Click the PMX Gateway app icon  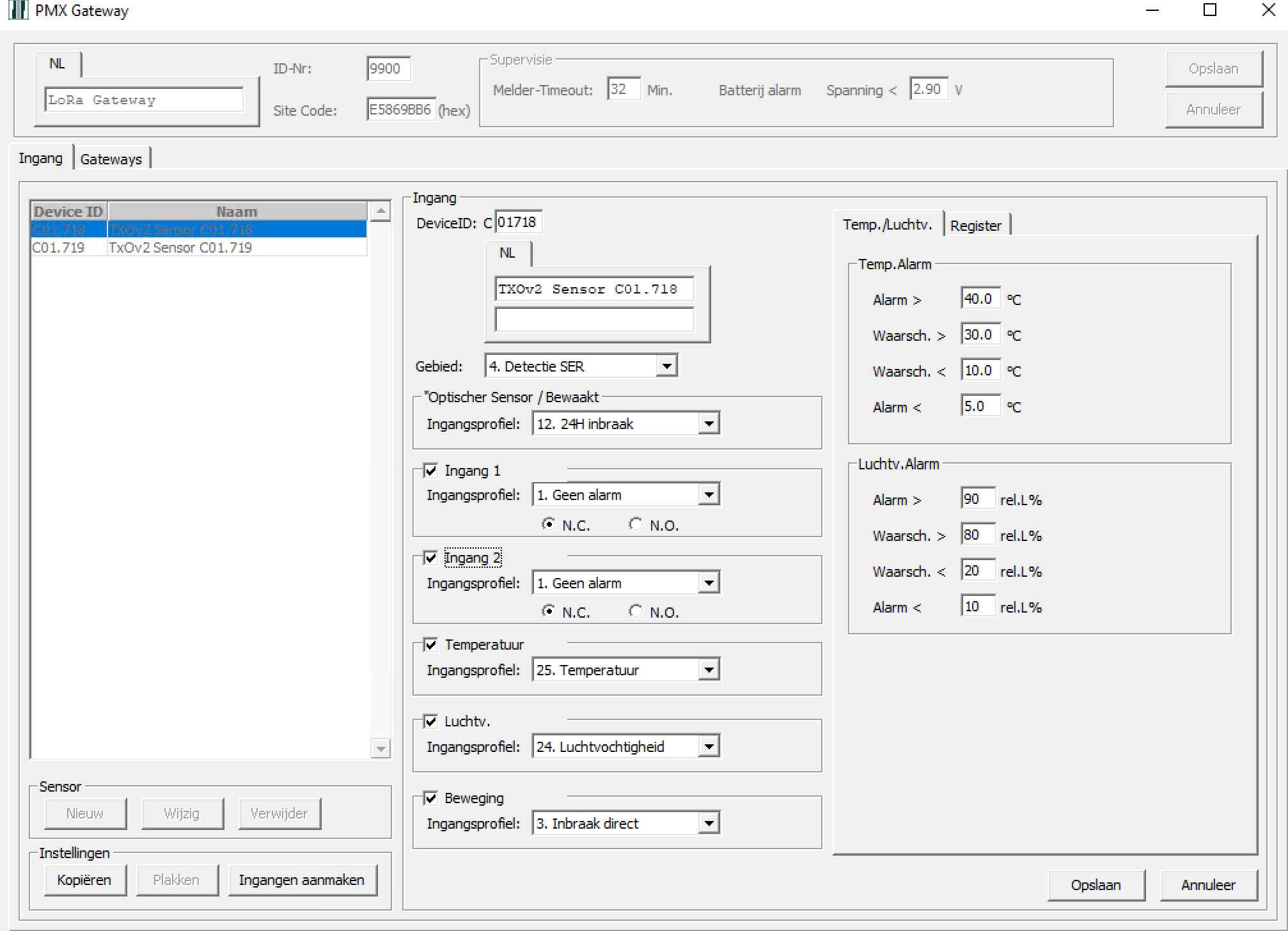18,10
